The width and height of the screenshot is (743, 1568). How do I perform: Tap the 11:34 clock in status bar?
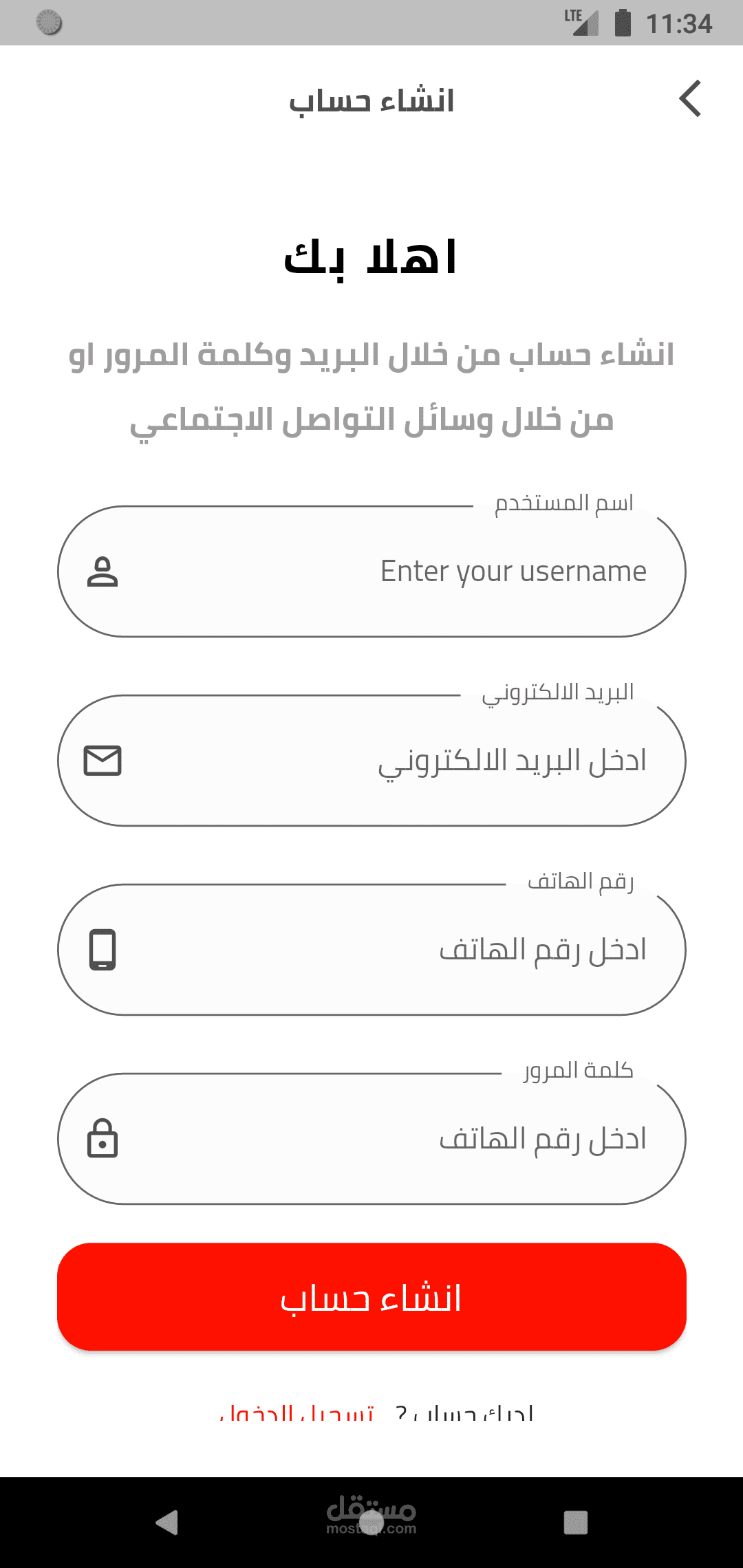[x=678, y=24]
